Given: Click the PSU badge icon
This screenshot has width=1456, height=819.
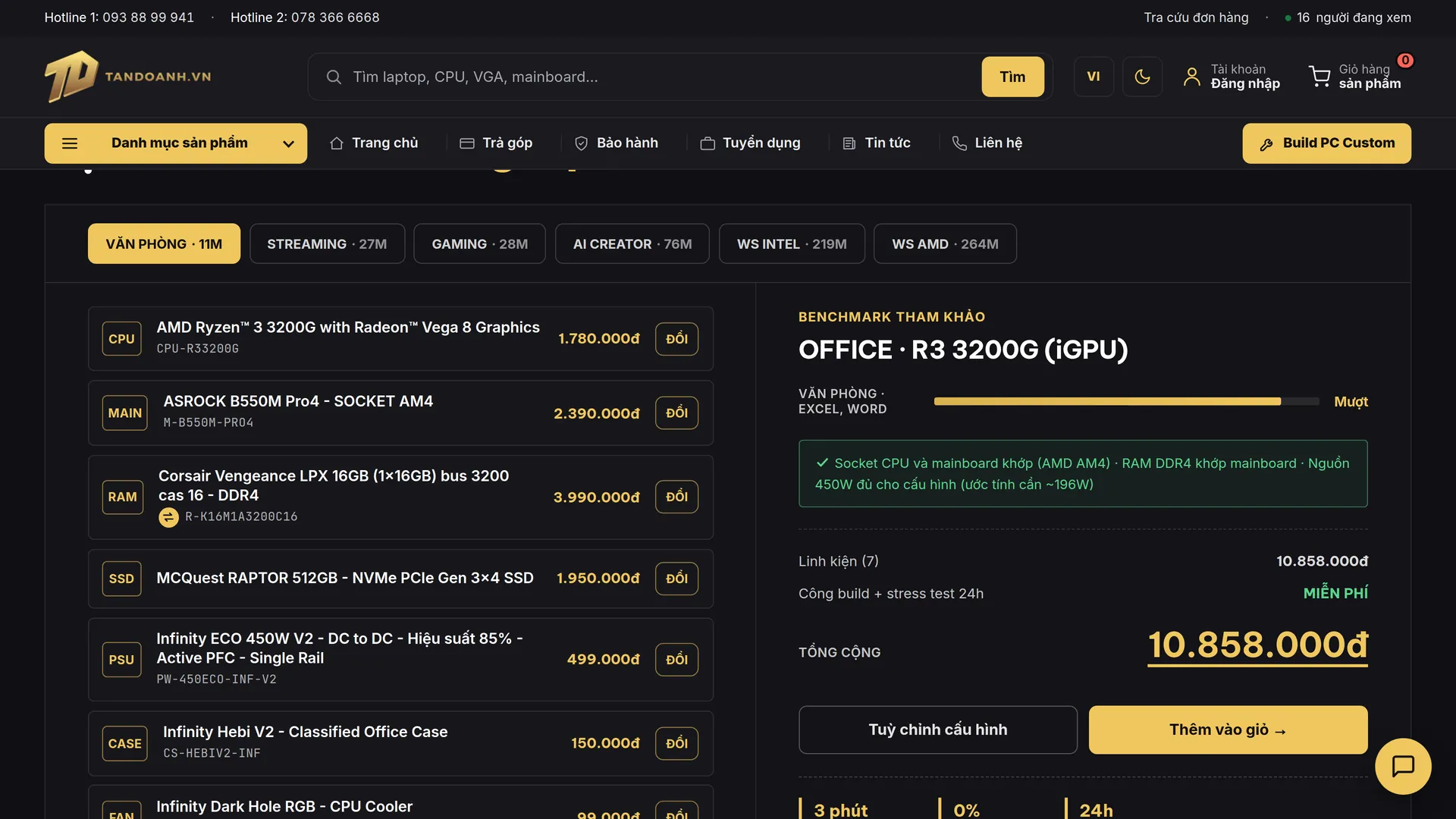Looking at the screenshot, I should (x=121, y=660).
